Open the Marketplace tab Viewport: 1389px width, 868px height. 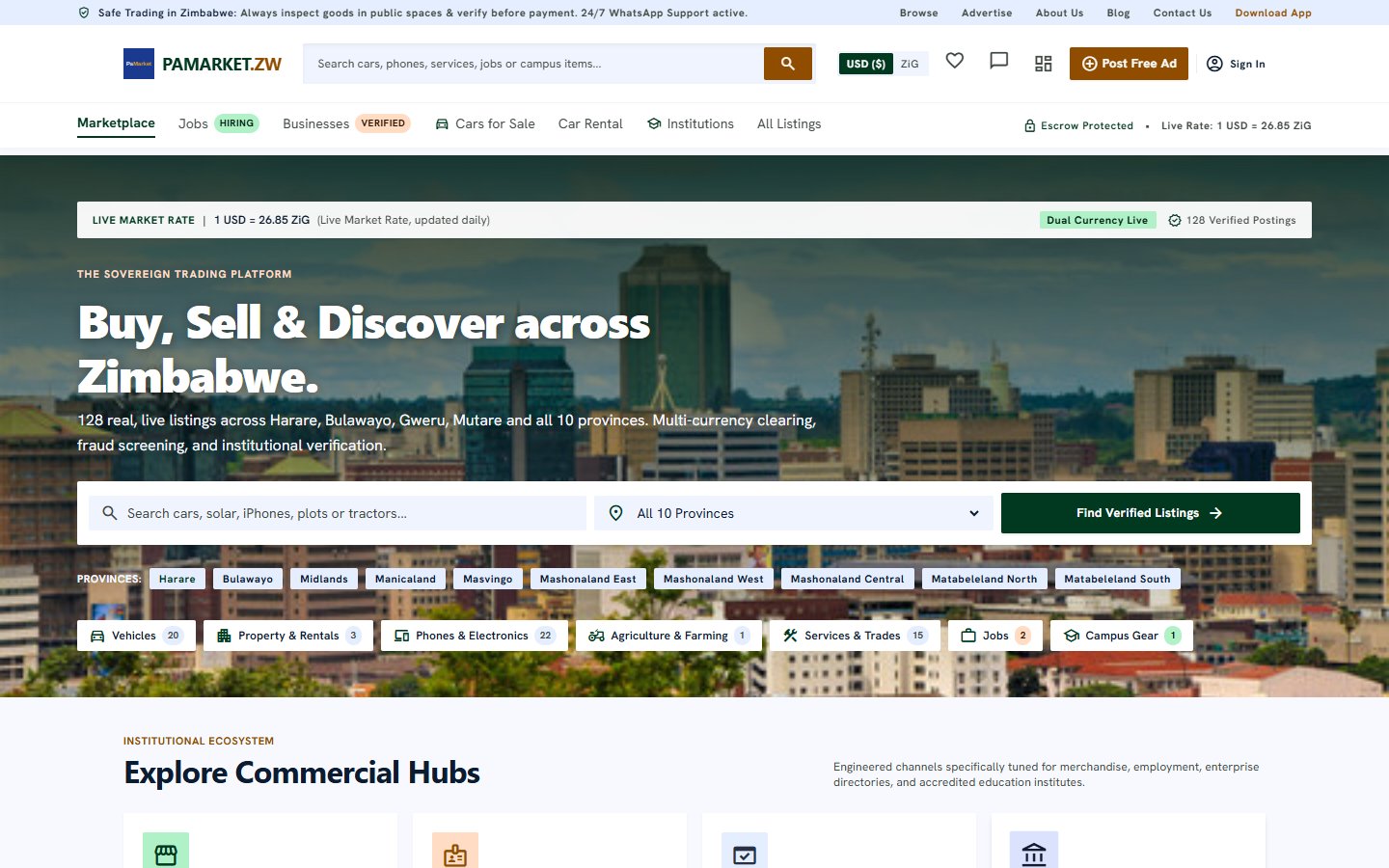(x=116, y=123)
